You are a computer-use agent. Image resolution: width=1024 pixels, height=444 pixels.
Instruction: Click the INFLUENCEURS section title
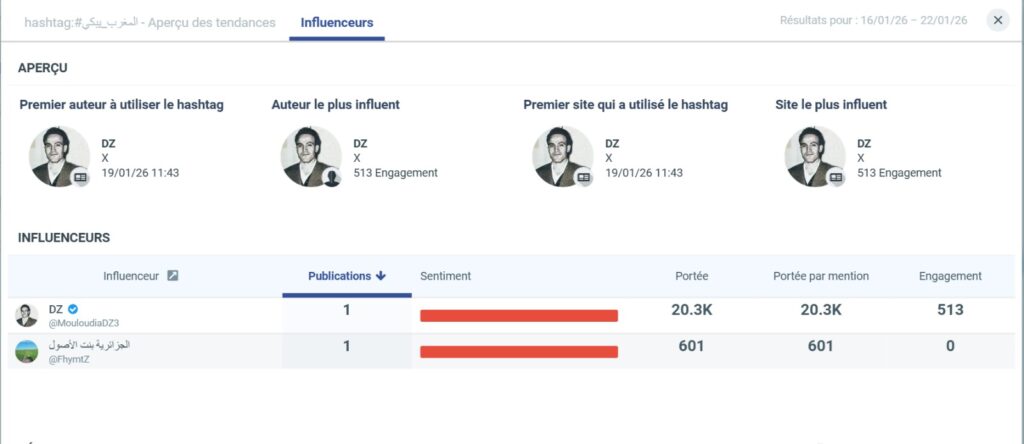64,238
